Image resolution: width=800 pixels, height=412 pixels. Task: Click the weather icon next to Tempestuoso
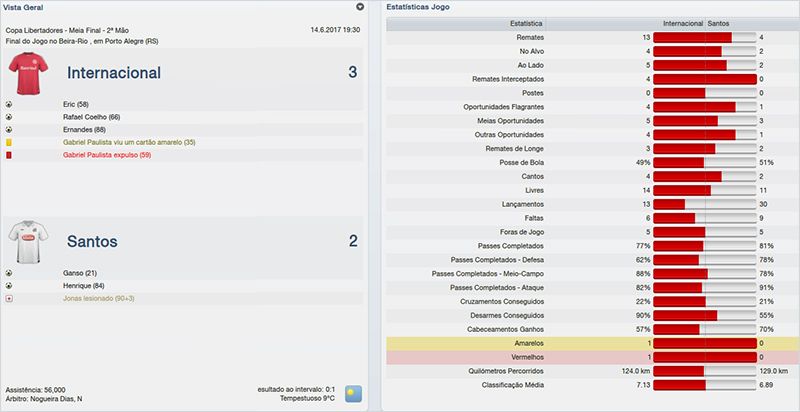coord(353,392)
